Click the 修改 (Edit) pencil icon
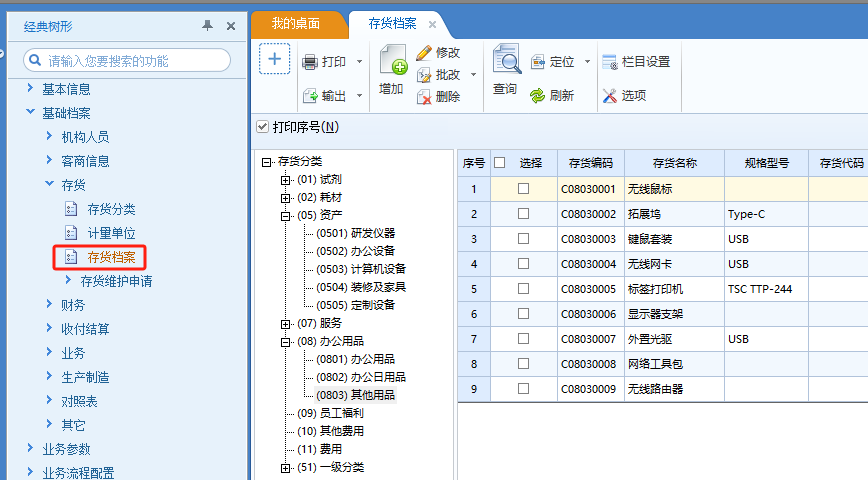Screen dimensions: 868x480 point(424,53)
